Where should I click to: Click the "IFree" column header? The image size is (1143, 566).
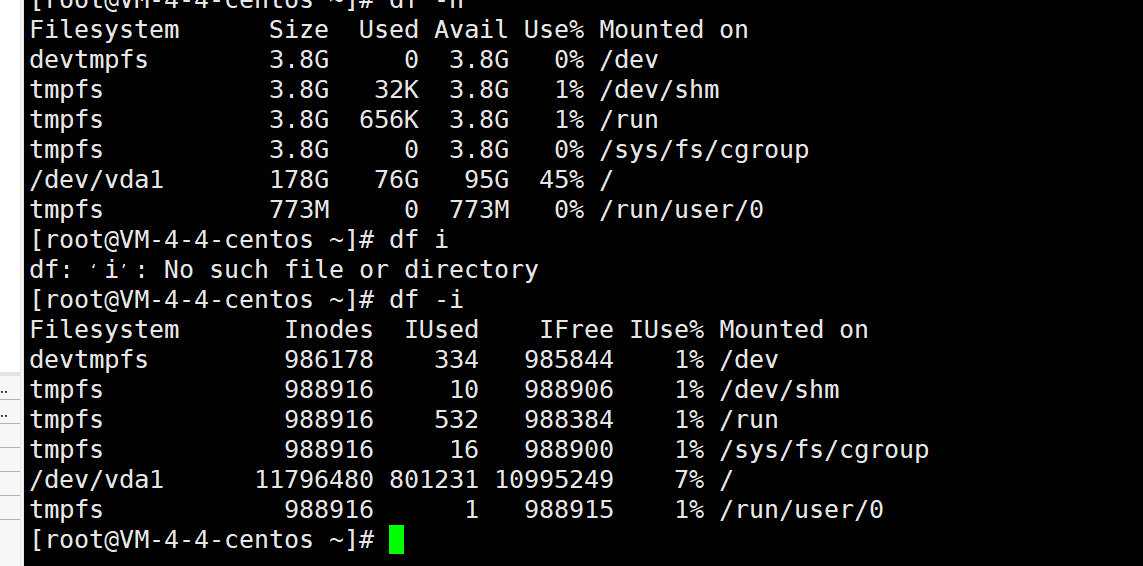coord(576,330)
